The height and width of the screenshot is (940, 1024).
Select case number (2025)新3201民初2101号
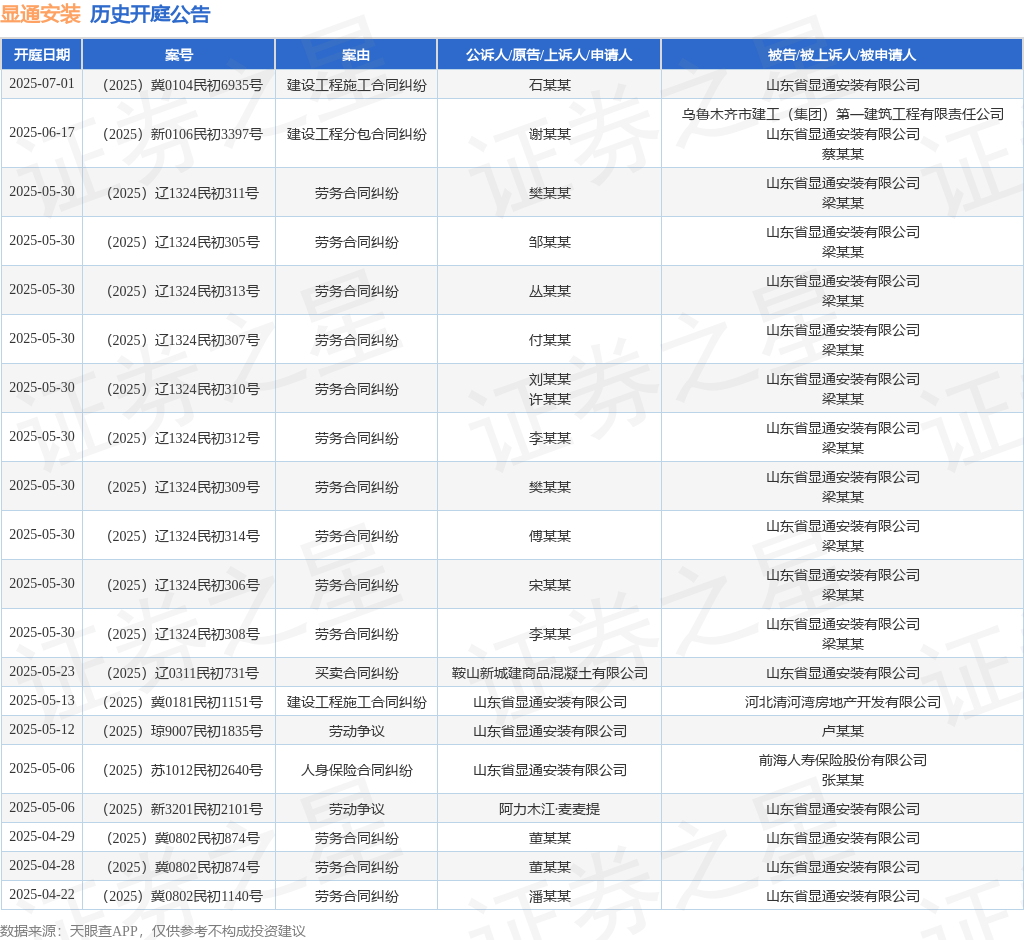point(179,809)
